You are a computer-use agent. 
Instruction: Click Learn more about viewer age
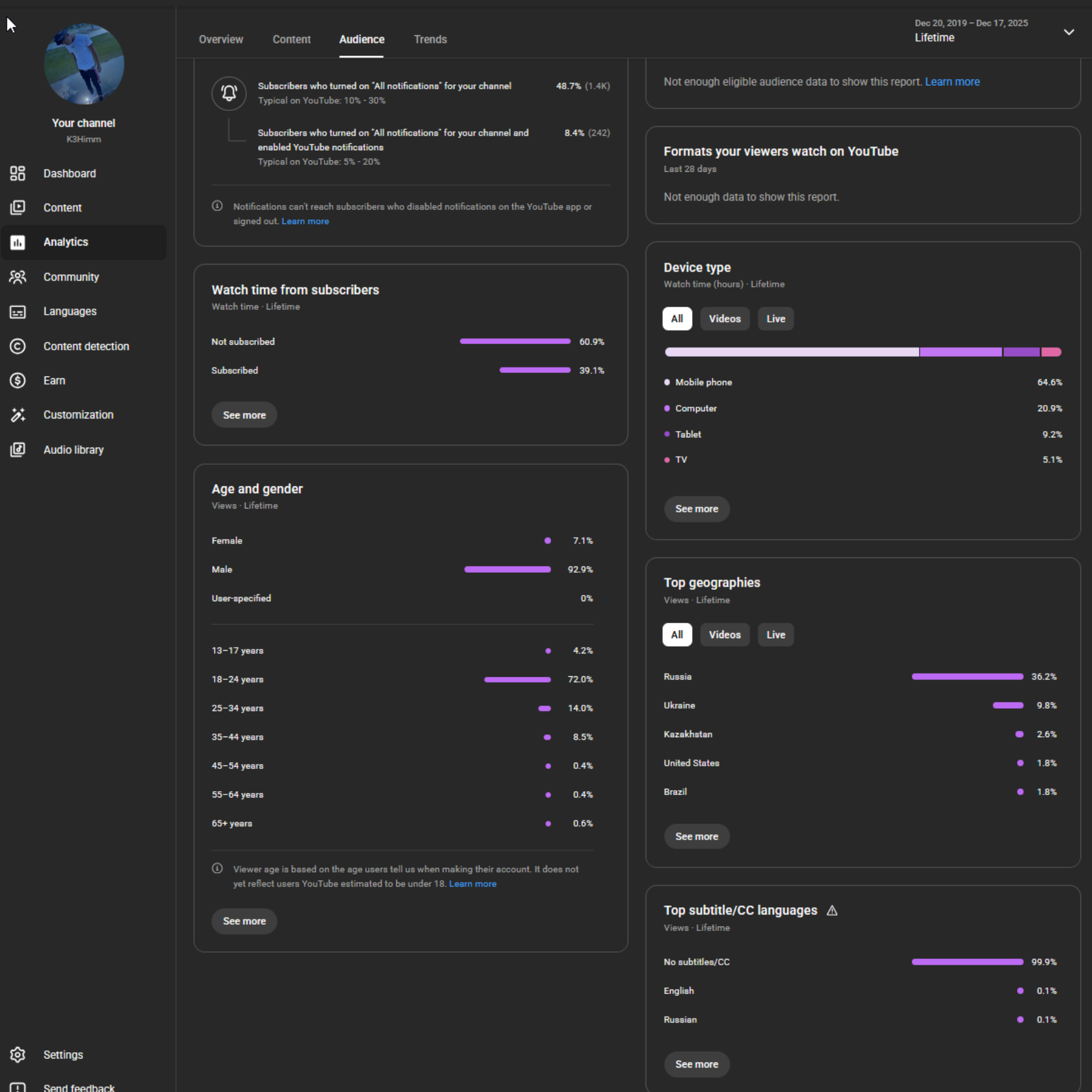click(x=472, y=884)
